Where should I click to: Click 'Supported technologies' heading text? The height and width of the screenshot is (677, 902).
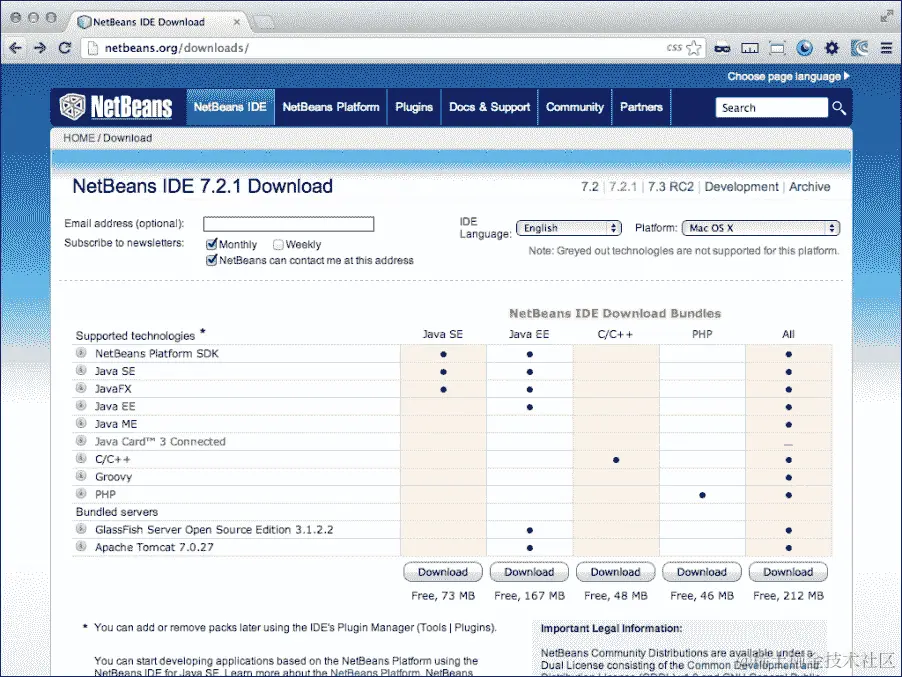pos(135,336)
